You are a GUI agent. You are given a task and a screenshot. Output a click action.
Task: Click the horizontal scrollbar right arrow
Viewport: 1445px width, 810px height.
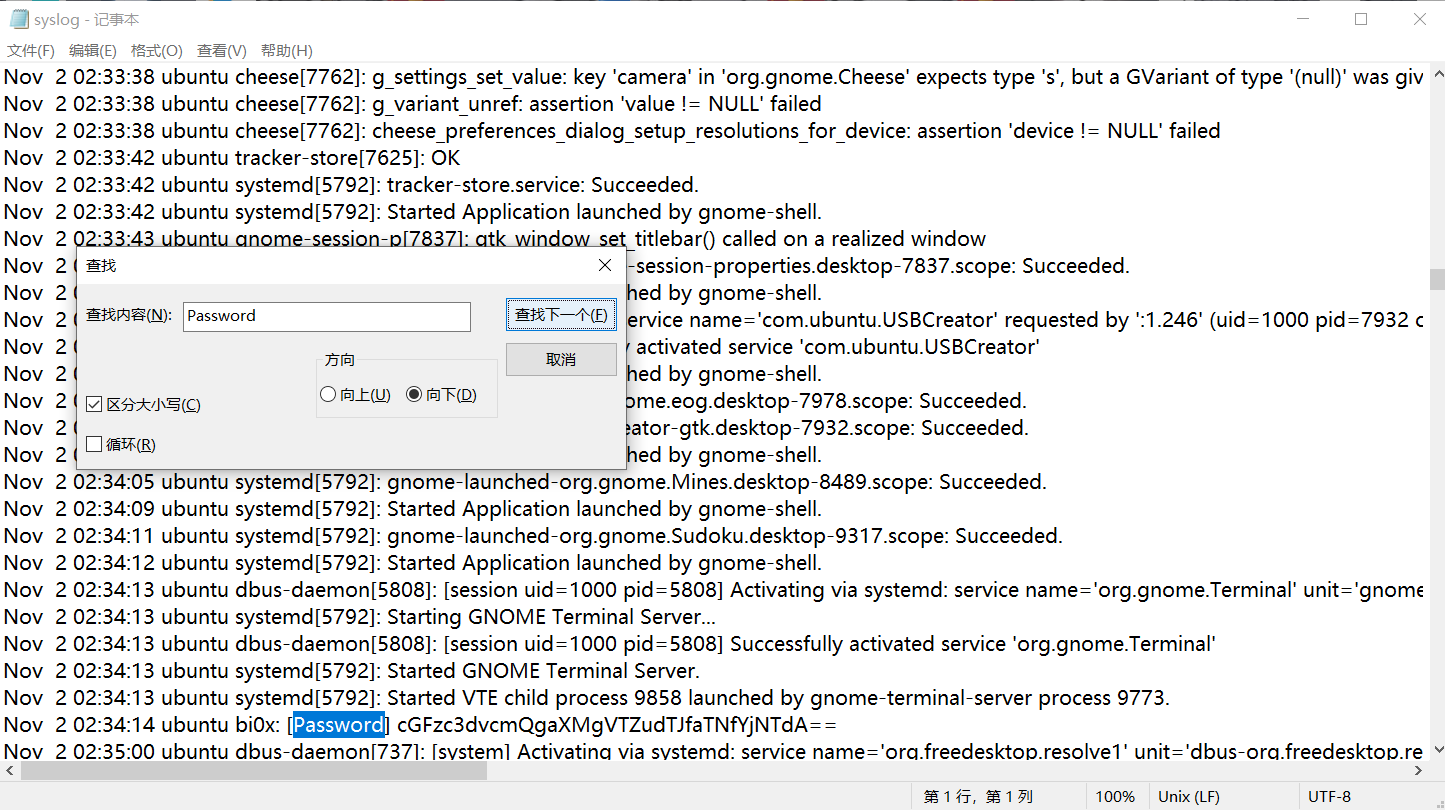(x=1419, y=771)
